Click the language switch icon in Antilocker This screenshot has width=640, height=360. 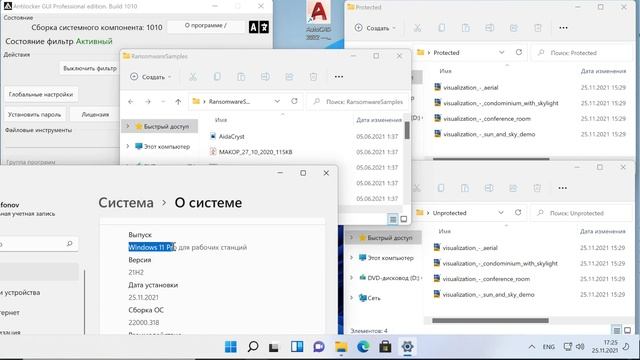pyautogui.click(x=259, y=27)
